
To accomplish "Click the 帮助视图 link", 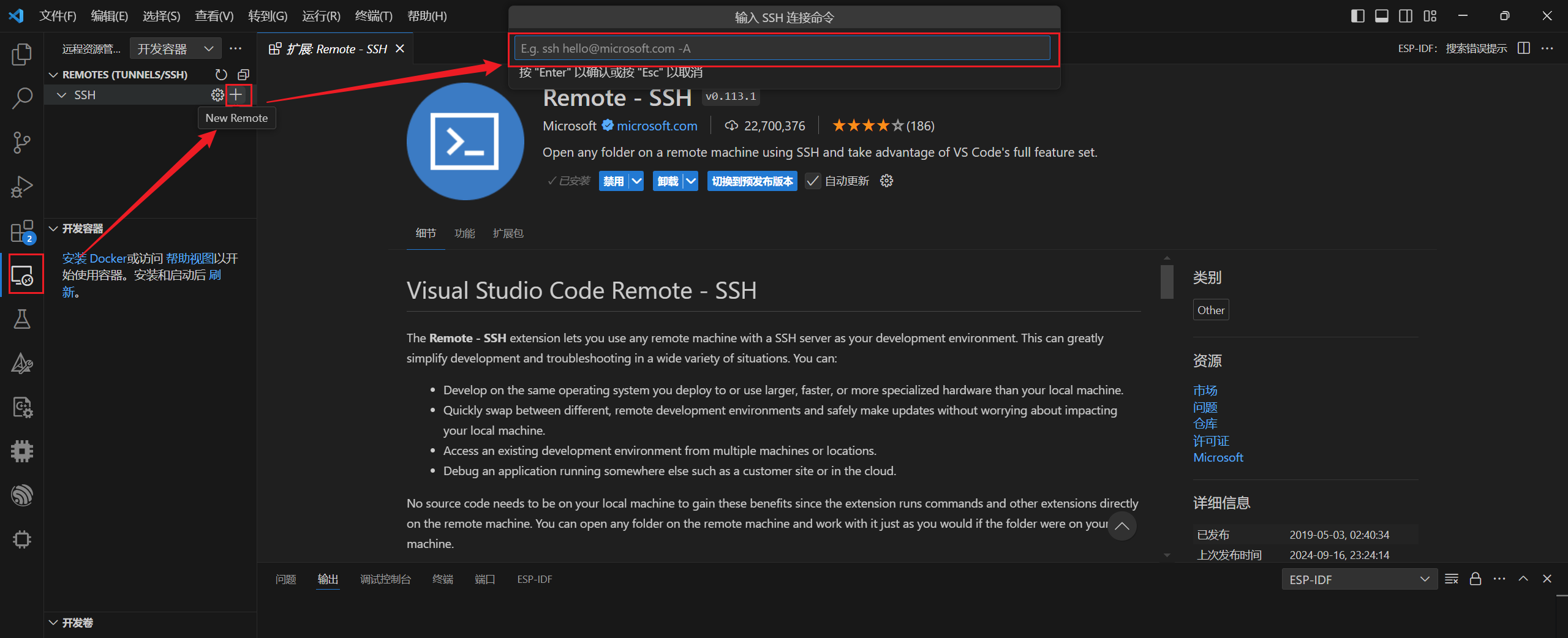I will point(190,258).
